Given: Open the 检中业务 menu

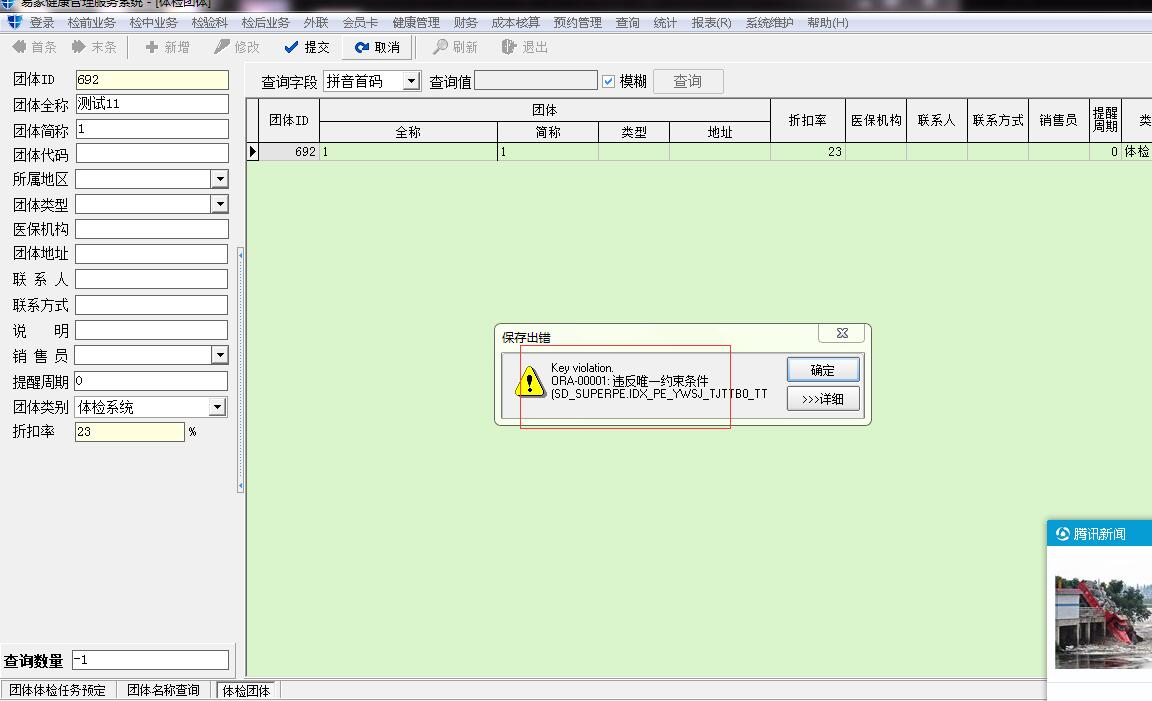Looking at the screenshot, I should pyautogui.click(x=153, y=23).
